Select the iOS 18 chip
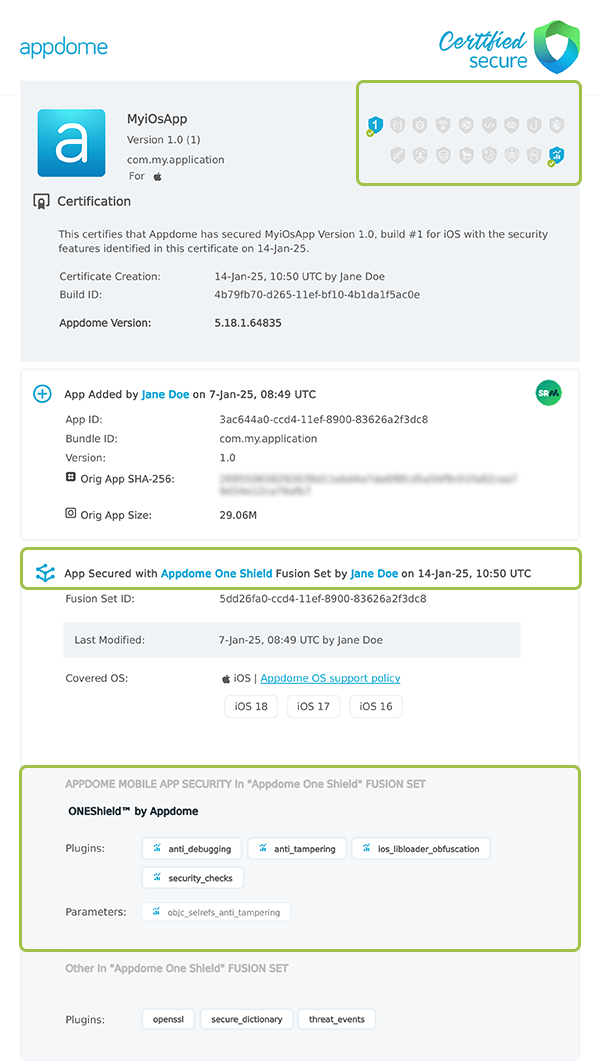Screen dimensions: 600x1062 (x=252, y=706)
